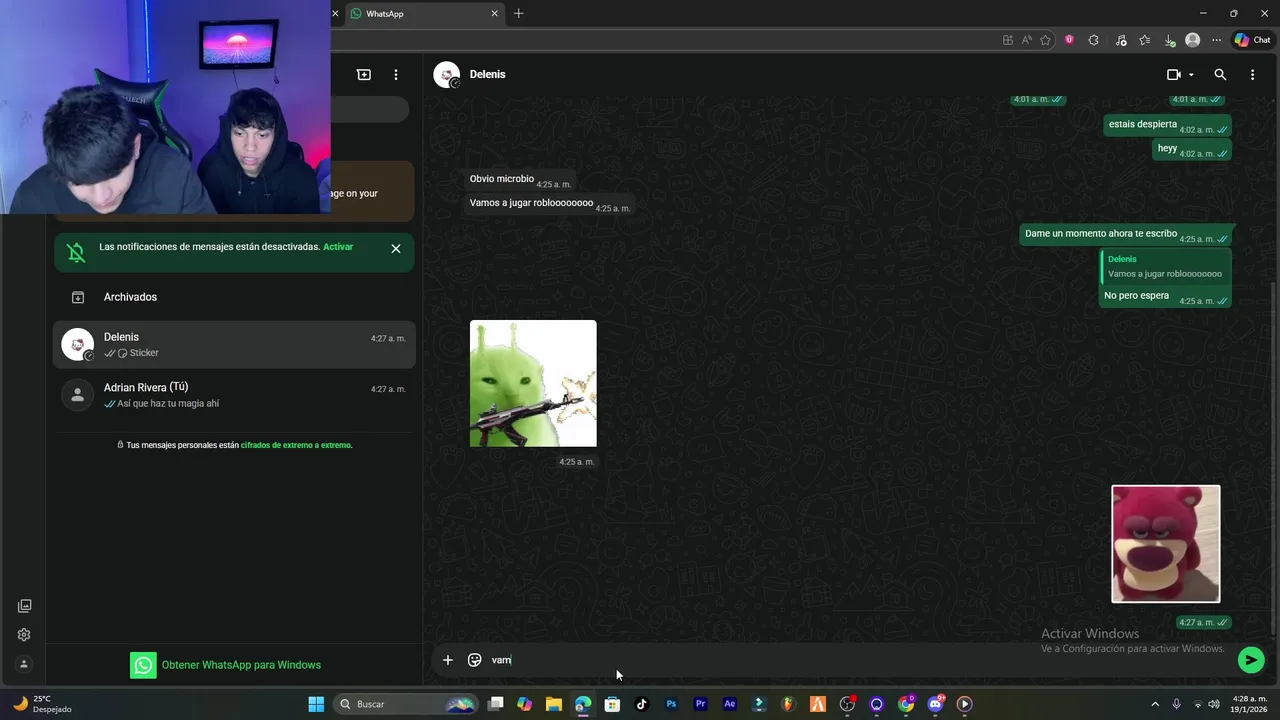The image size is (1280, 720).
Task: Open Photoshop from the taskbar
Action: click(671, 704)
